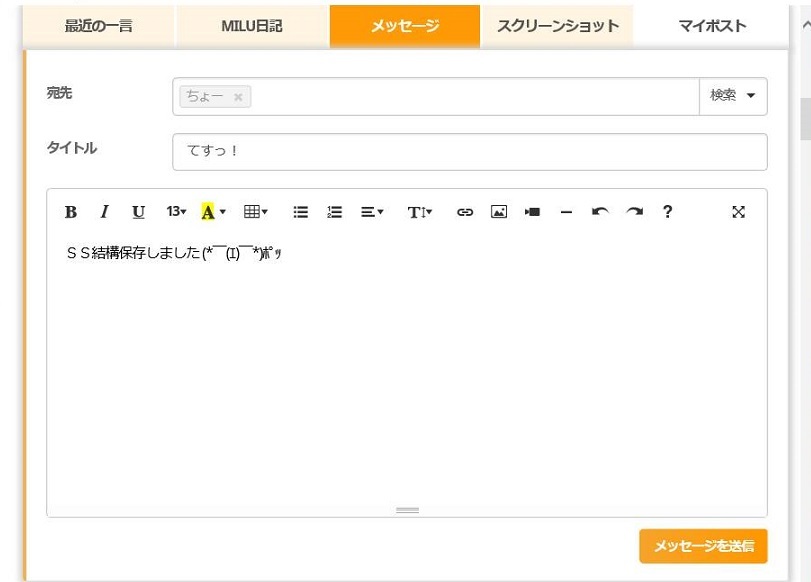This screenshot has width=811, height=582.
Task: Open the line height dropdown
Action: (419, 212)
